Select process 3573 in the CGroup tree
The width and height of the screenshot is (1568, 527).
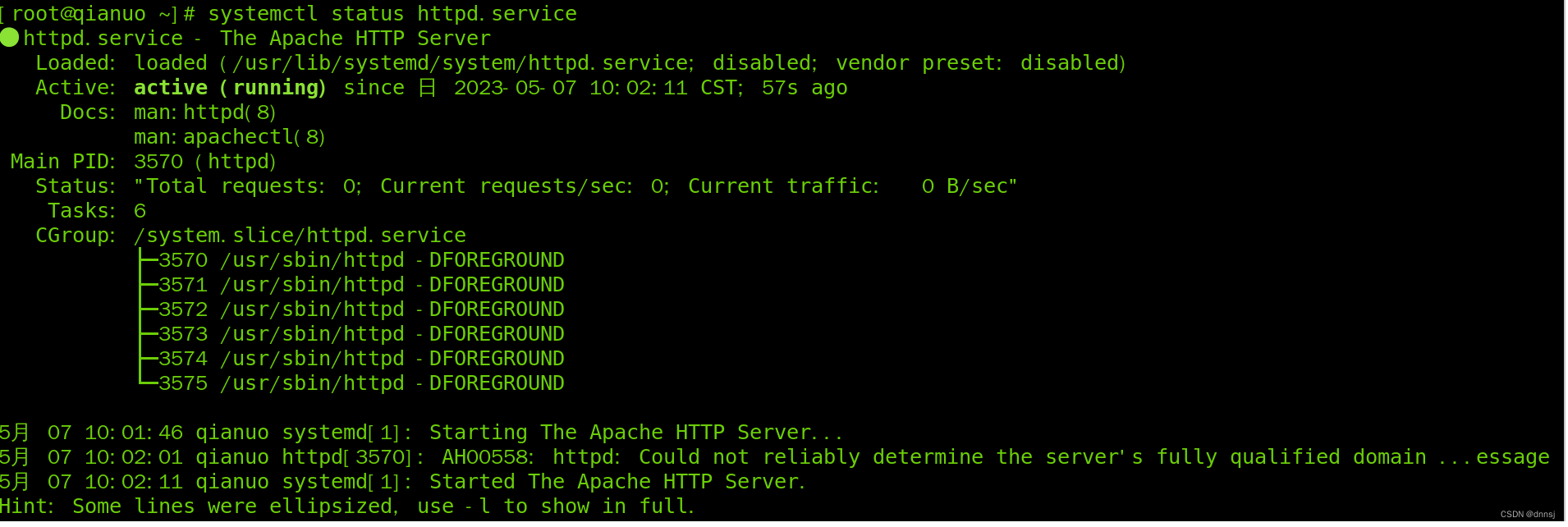361,334
